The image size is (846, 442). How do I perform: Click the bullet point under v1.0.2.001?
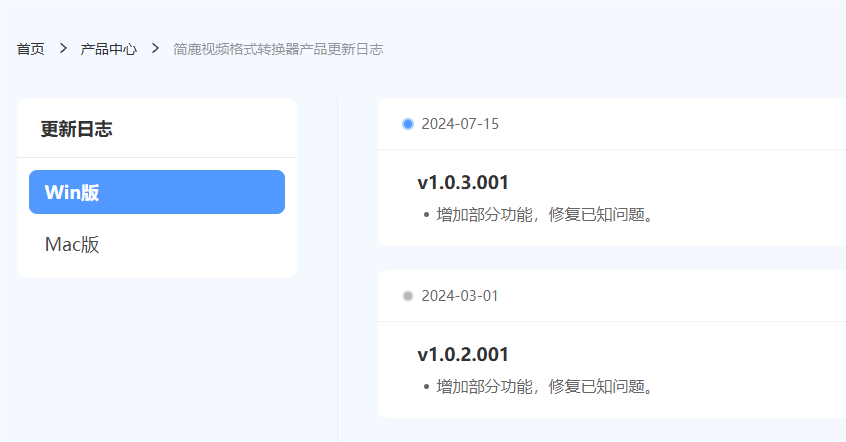tap(427, 386)
